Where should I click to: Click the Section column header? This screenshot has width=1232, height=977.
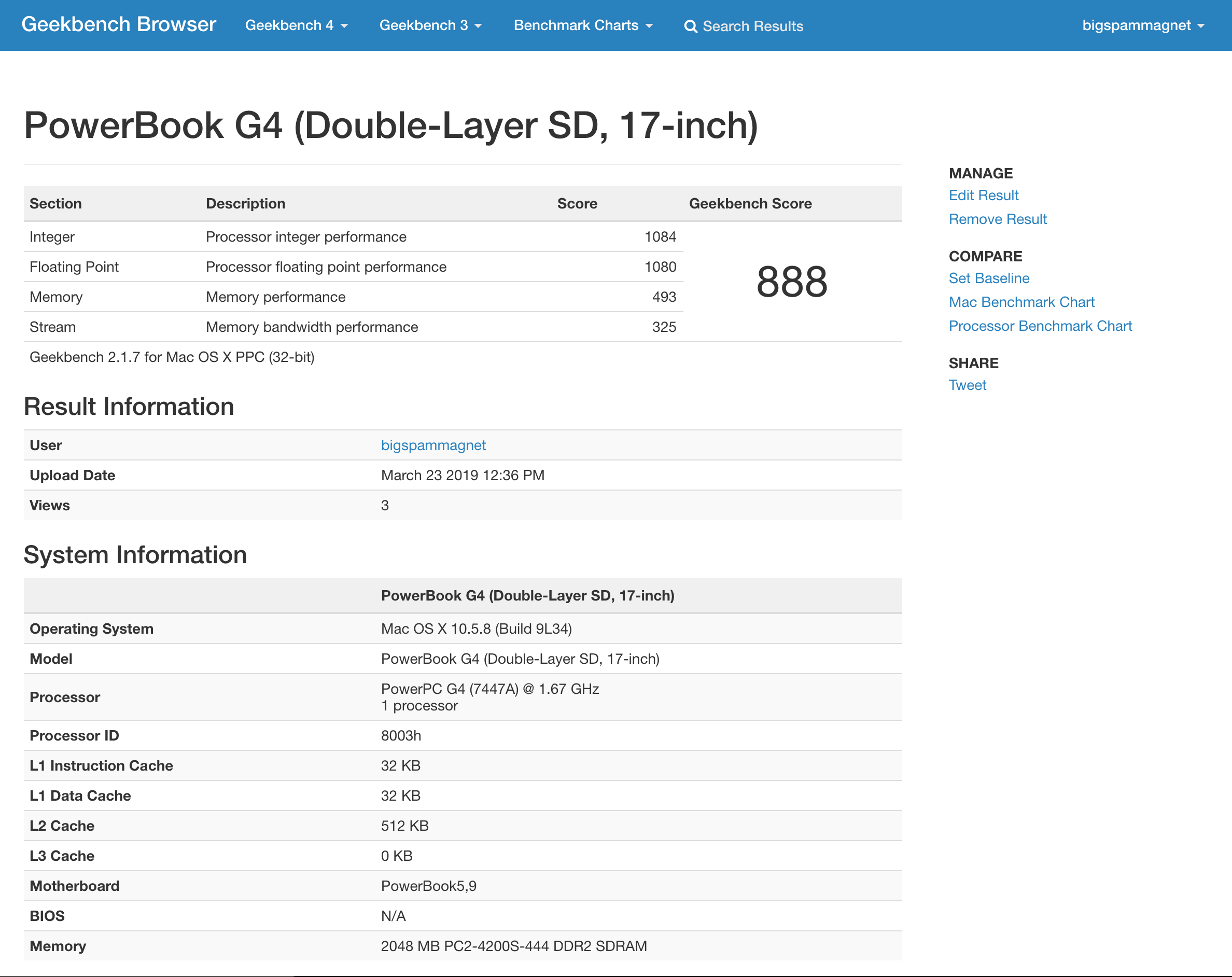point(55,204)
